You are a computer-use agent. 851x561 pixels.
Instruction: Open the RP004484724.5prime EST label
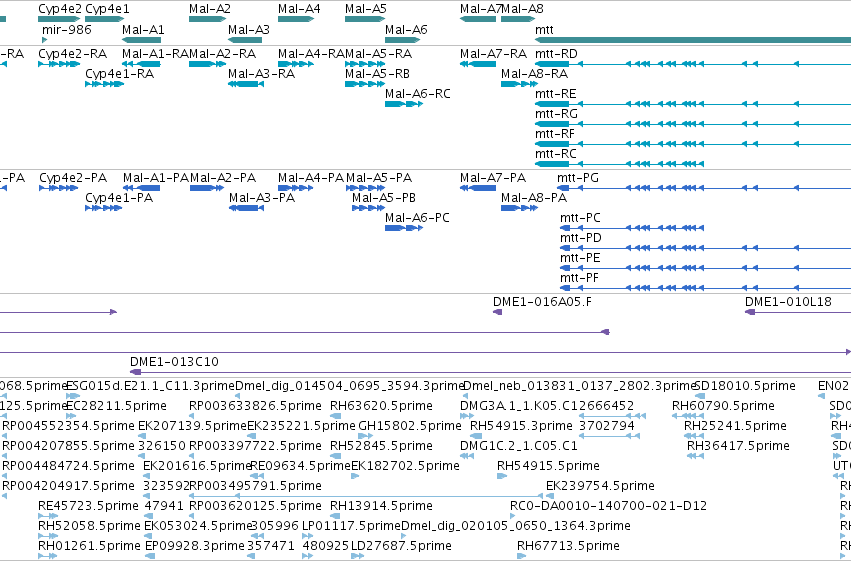click(68, 466)
